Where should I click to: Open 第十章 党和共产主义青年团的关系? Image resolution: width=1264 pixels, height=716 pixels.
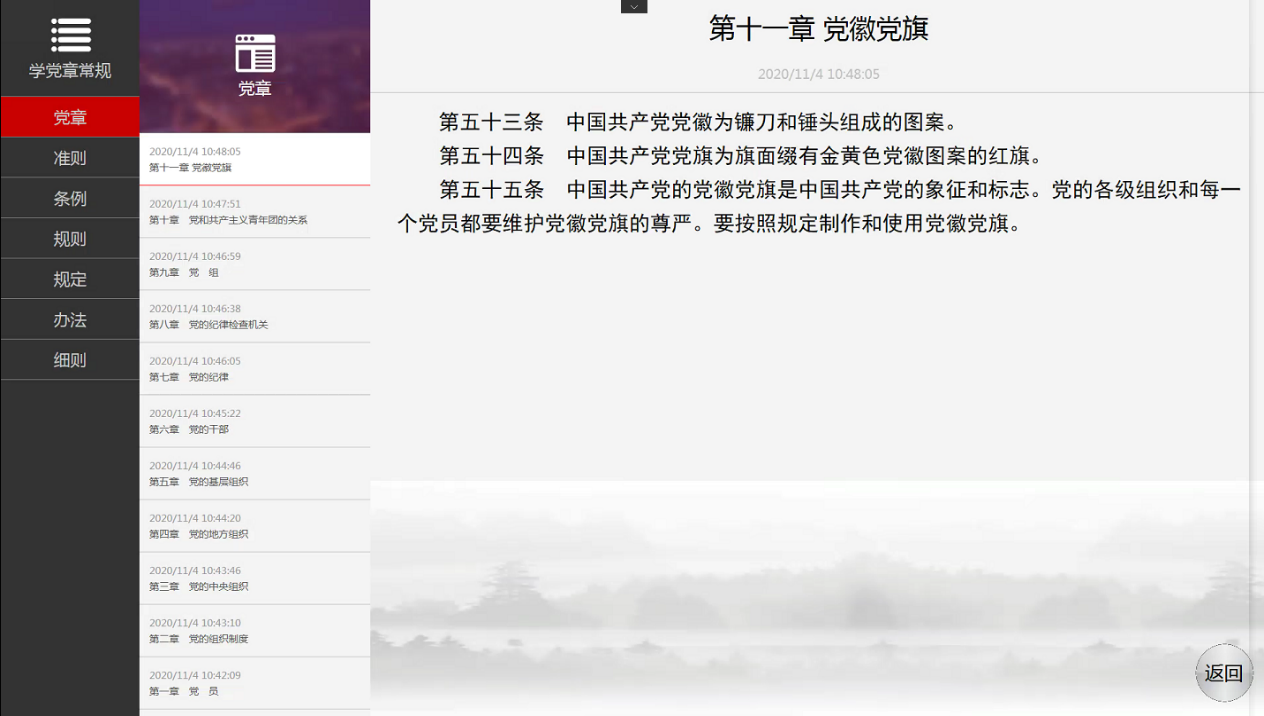tap(254, 212)
